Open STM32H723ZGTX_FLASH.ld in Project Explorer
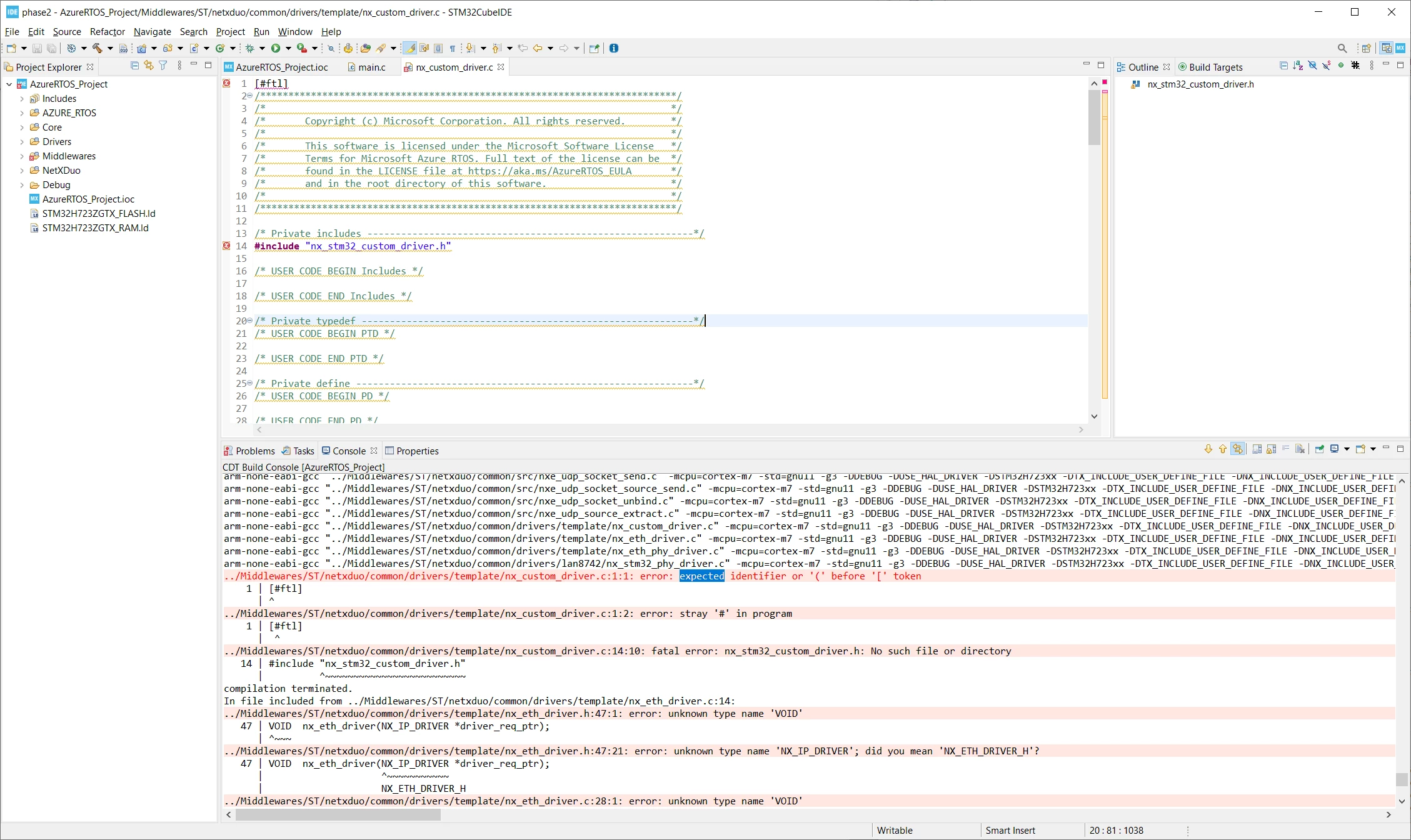The height and width of the screenshot is (840, 1411). pos(99,214)
